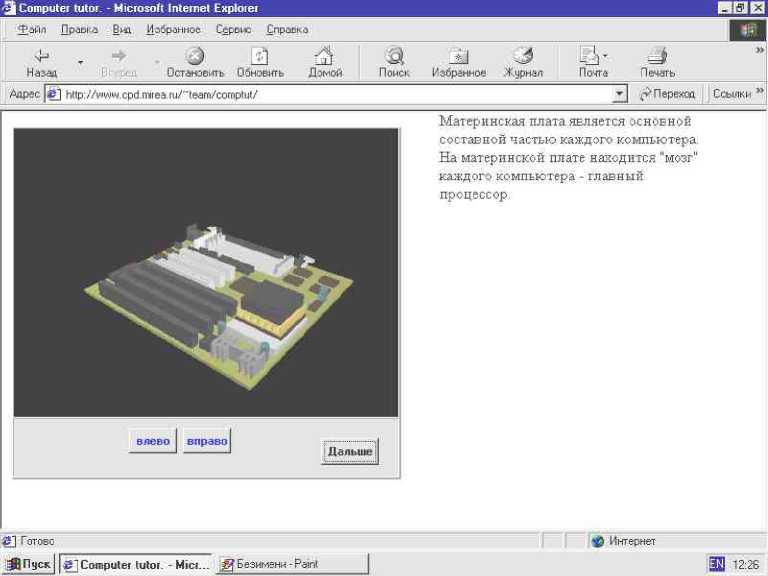Click the greyed Вперед forward button
The height and width of the screenshot is (576, 768).
(x=119, y=63)
